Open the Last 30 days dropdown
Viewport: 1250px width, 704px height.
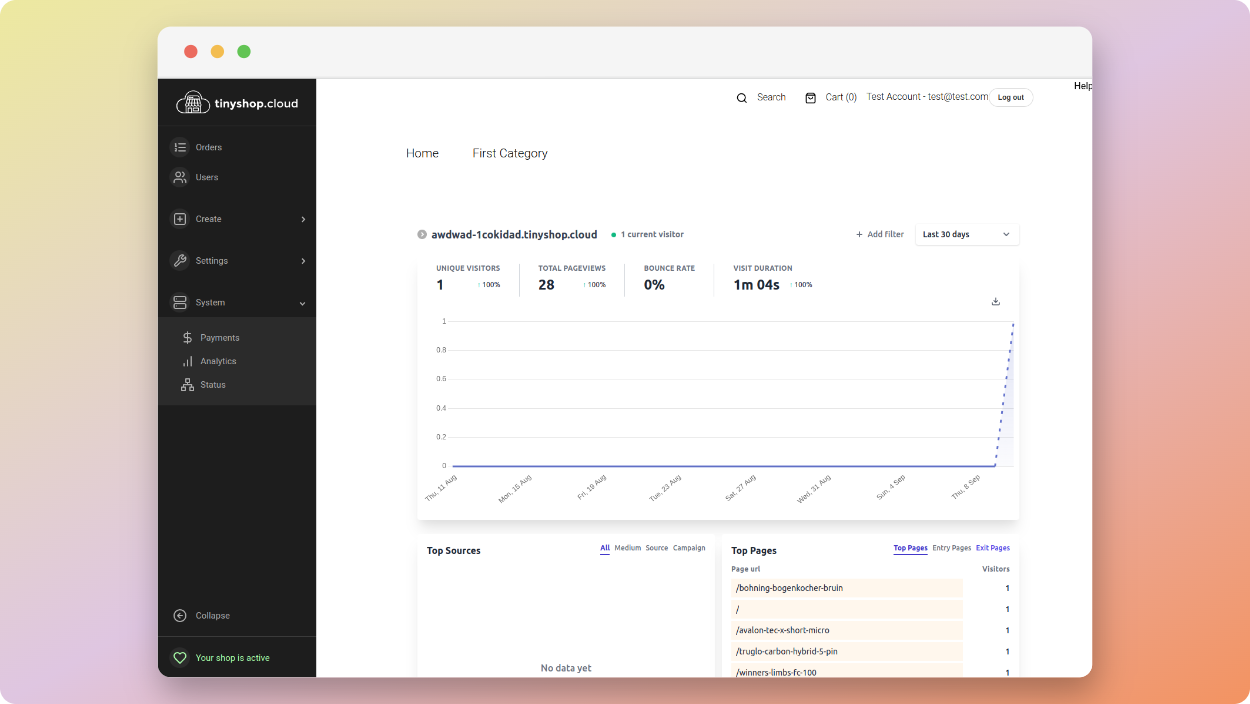(966, 234)
